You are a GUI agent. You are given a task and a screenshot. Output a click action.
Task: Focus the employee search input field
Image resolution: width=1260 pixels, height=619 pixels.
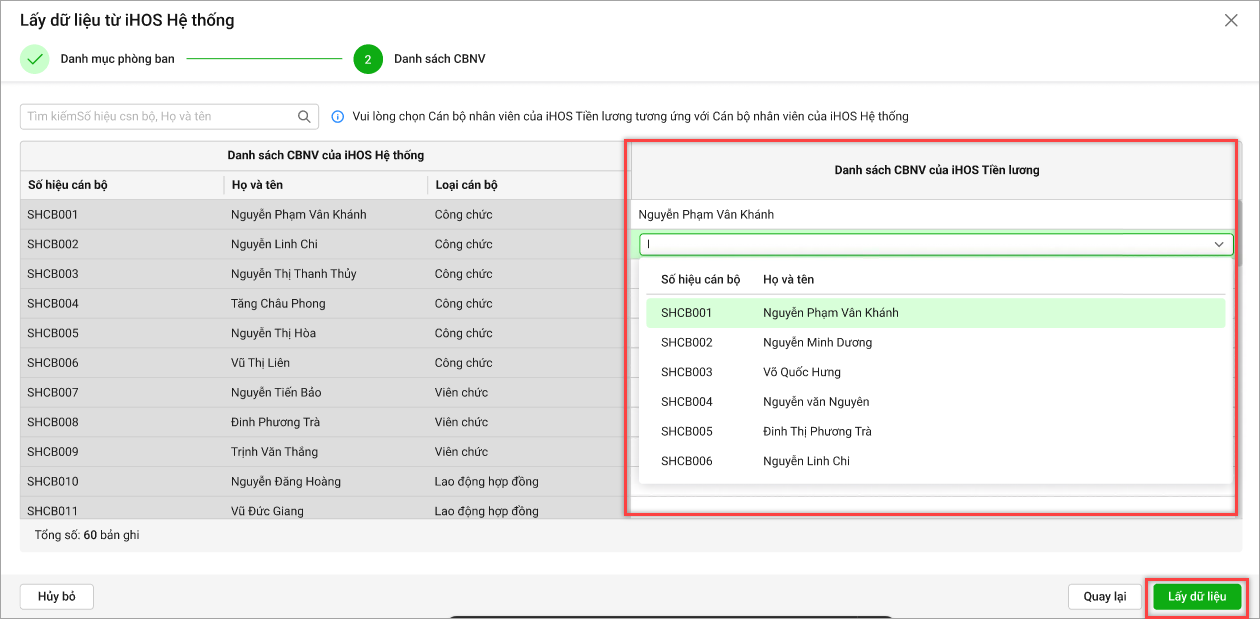pyautogui.click(x=160, y=117)
